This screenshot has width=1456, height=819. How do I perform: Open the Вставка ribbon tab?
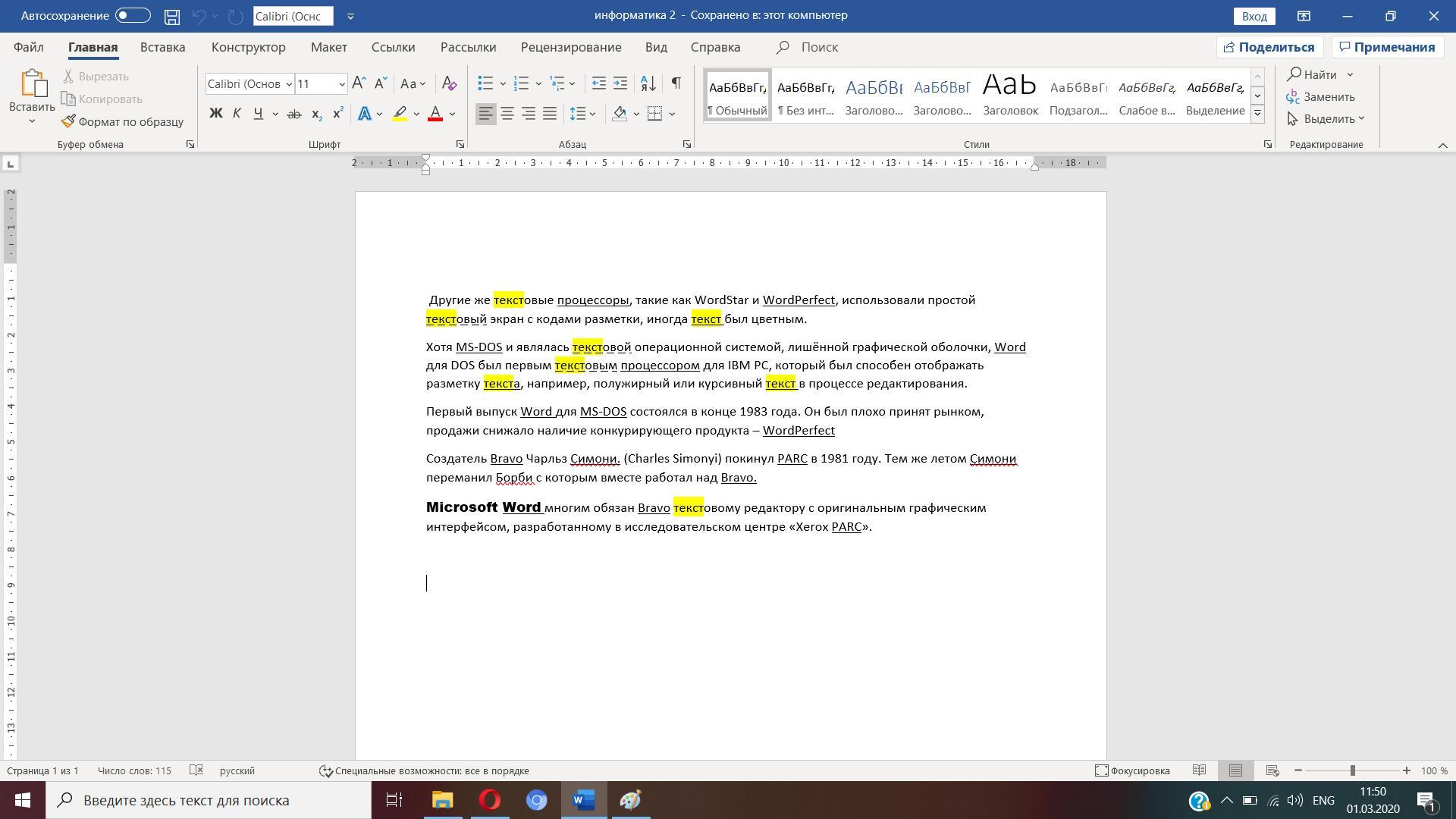point(162,47)
